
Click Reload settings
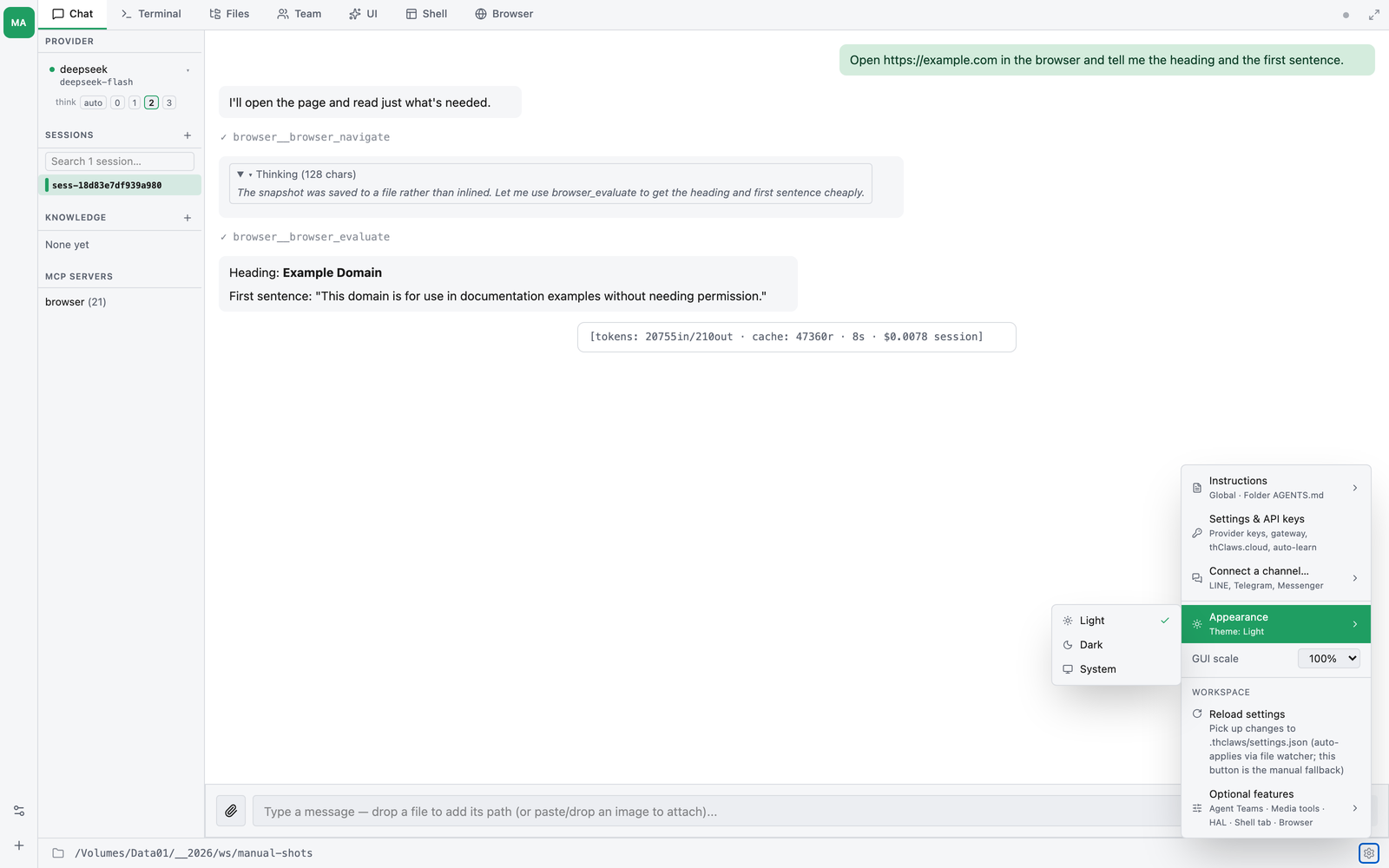click(1276, 741)
